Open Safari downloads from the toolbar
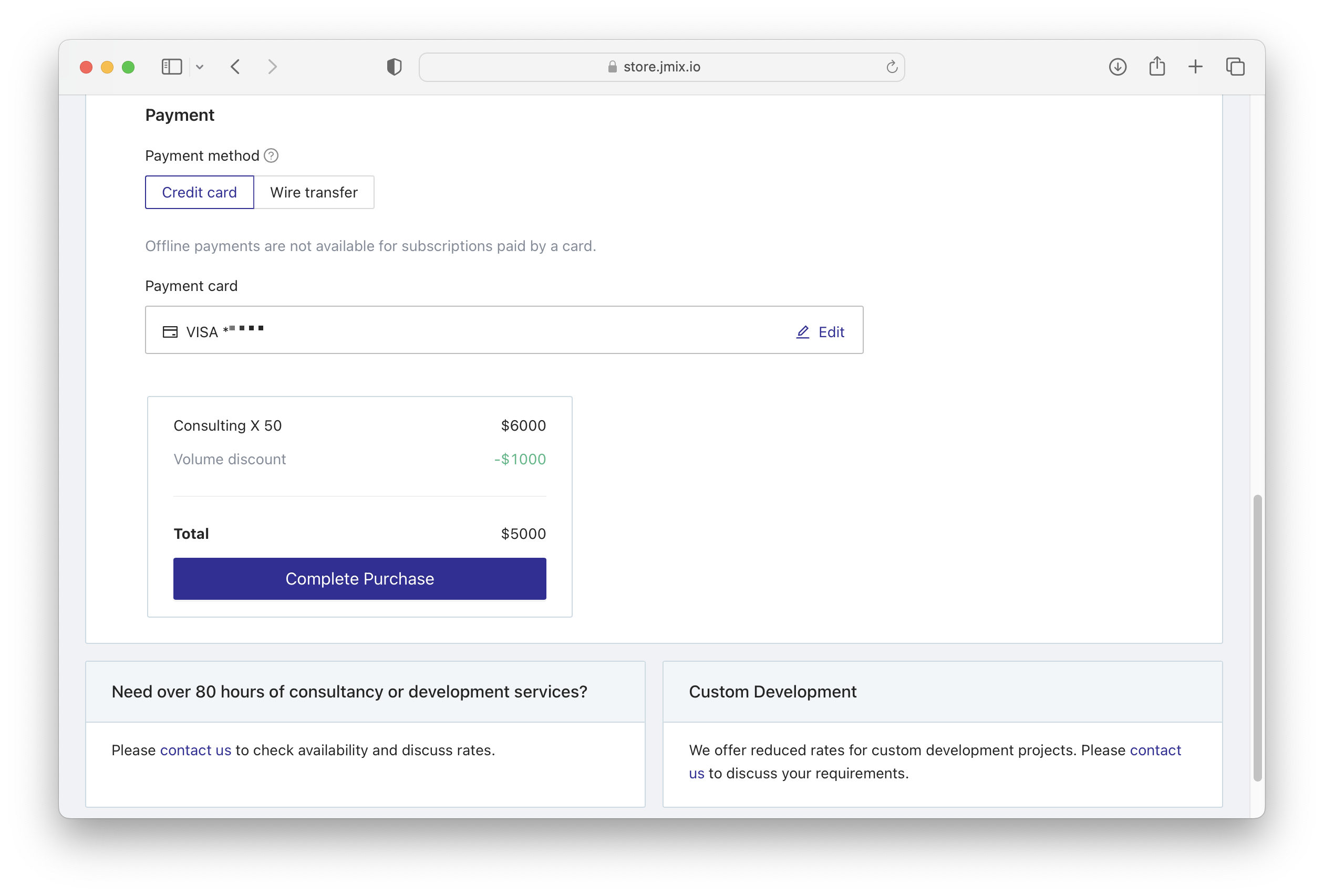 (1118, 67)
